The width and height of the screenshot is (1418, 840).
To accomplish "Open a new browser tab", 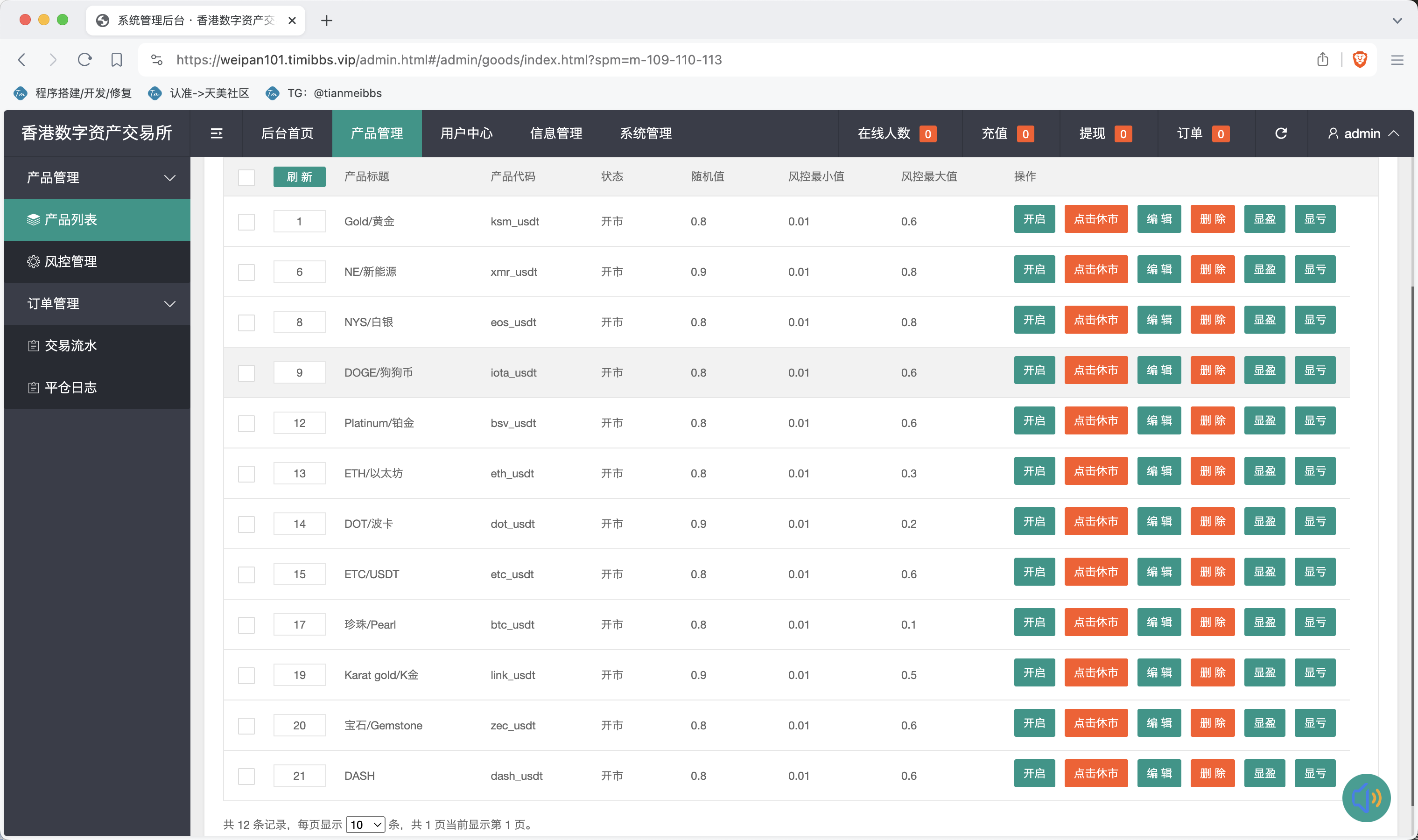I will point(327,21).
